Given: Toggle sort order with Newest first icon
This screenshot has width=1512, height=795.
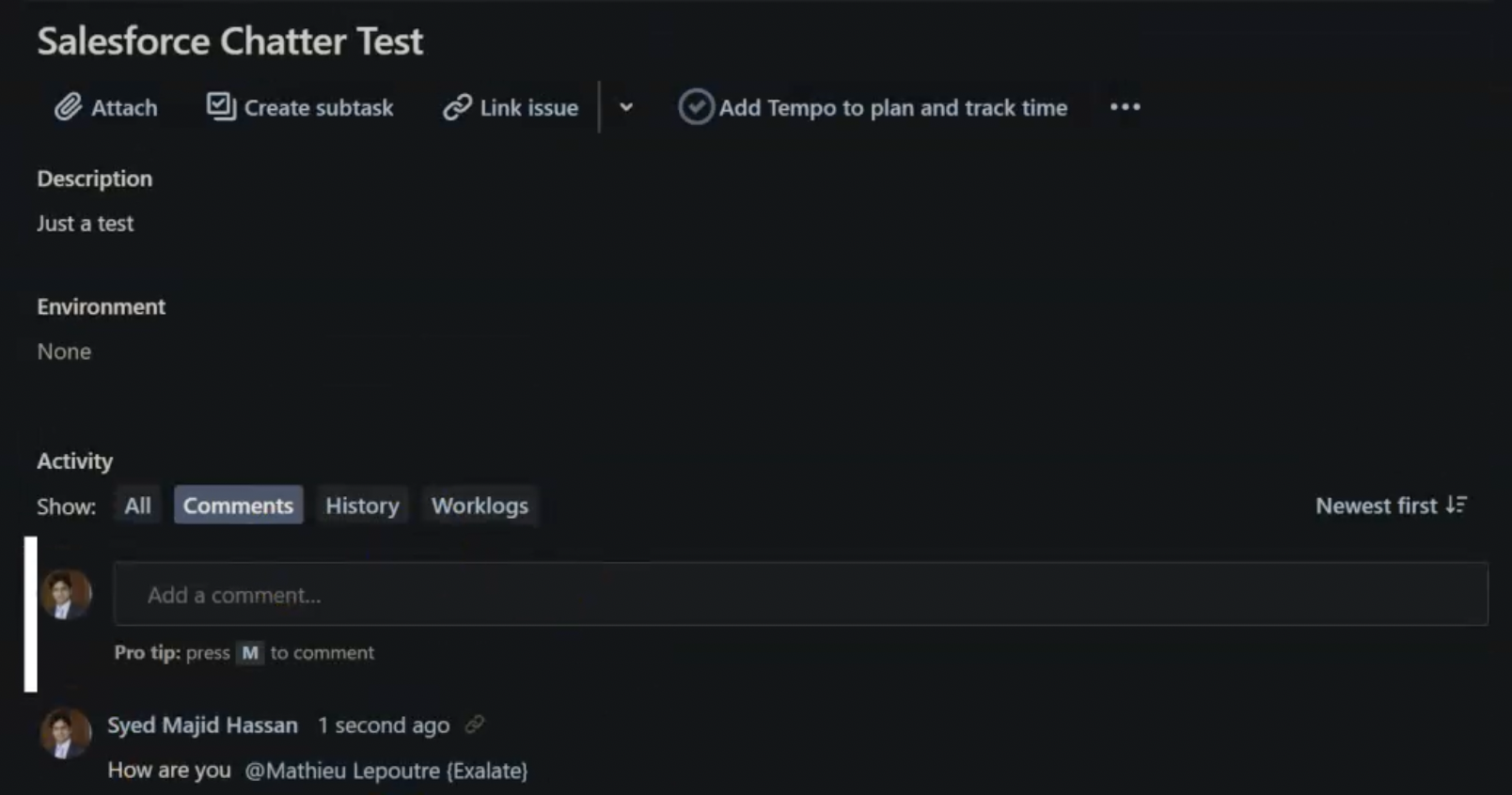Looking at the screenshot, I should tap(1456, 505).
